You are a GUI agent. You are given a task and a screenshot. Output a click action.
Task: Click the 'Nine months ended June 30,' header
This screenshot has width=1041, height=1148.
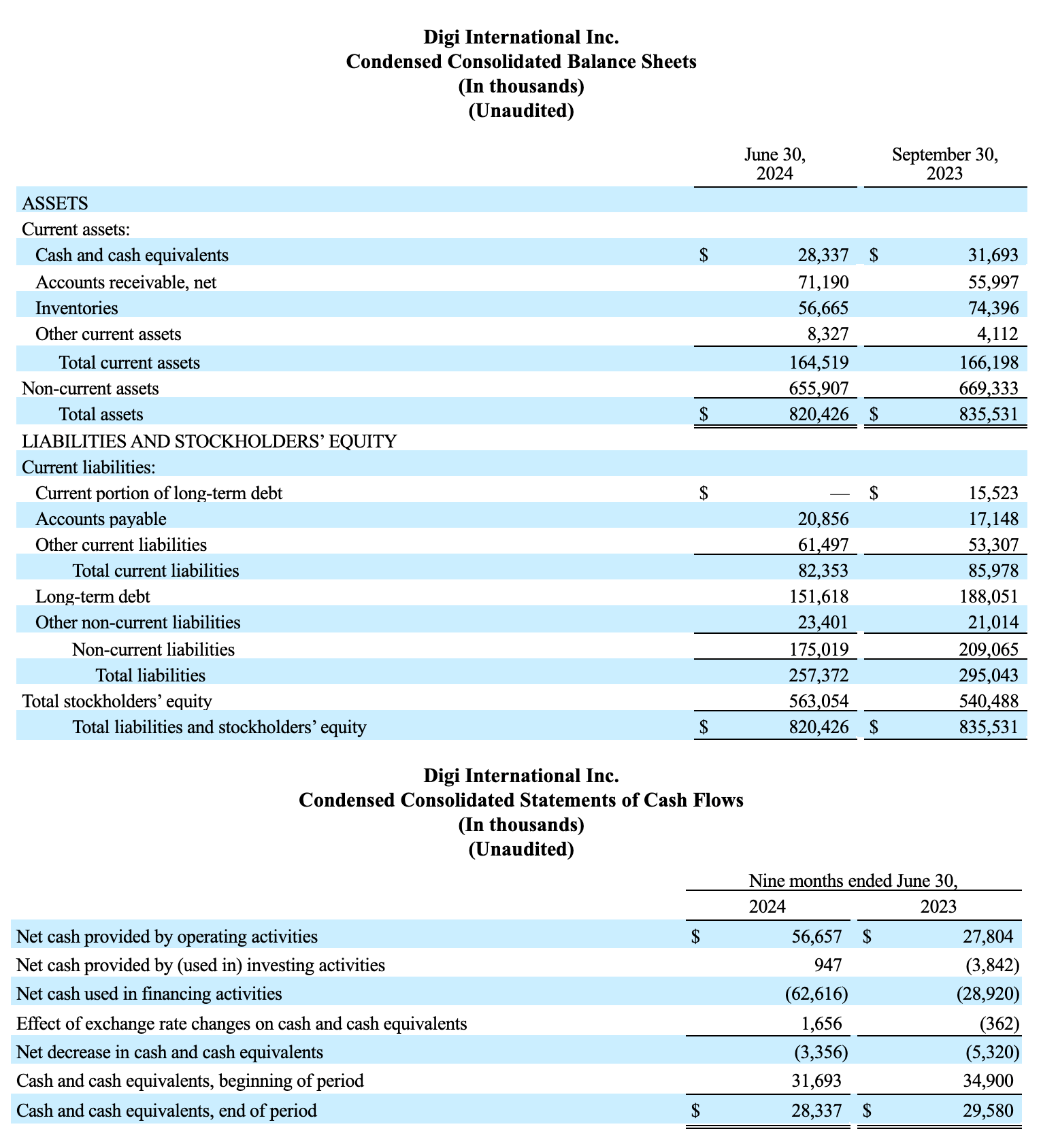[x=853, y=881]
